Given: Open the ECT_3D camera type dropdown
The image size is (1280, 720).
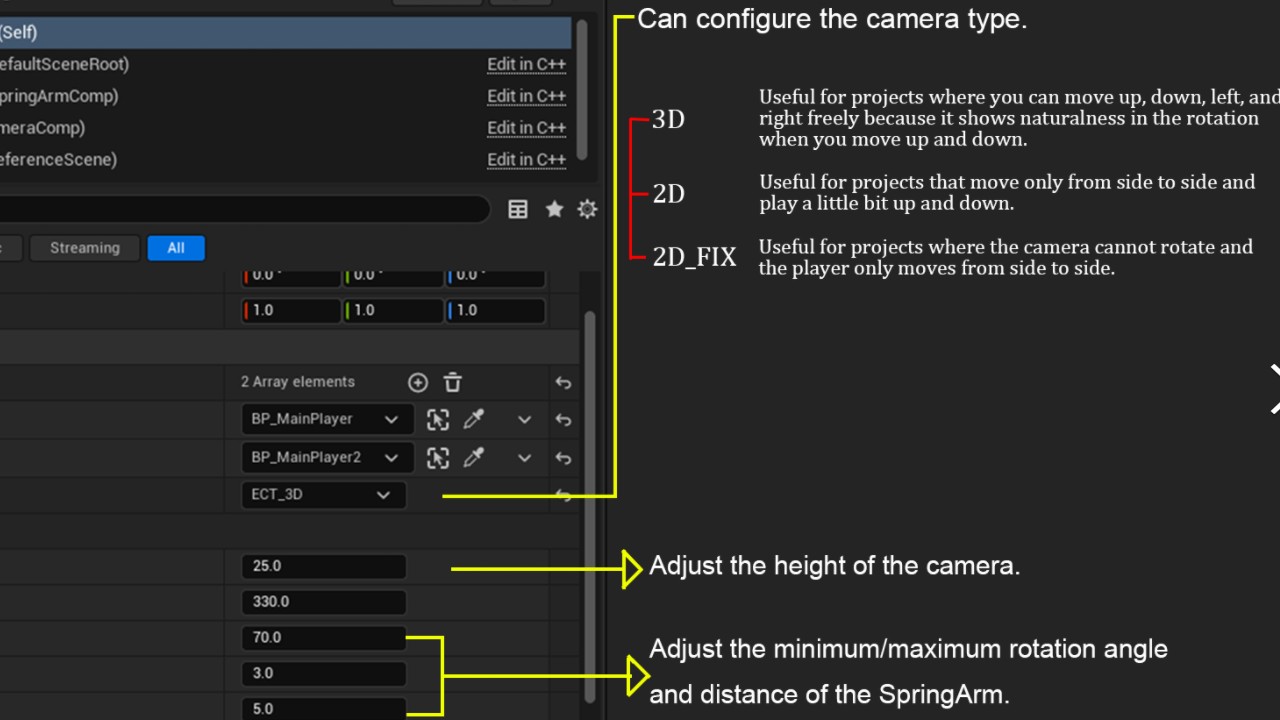Looking at the screenshot, I should pyautogui.click(x=323, y=495).
